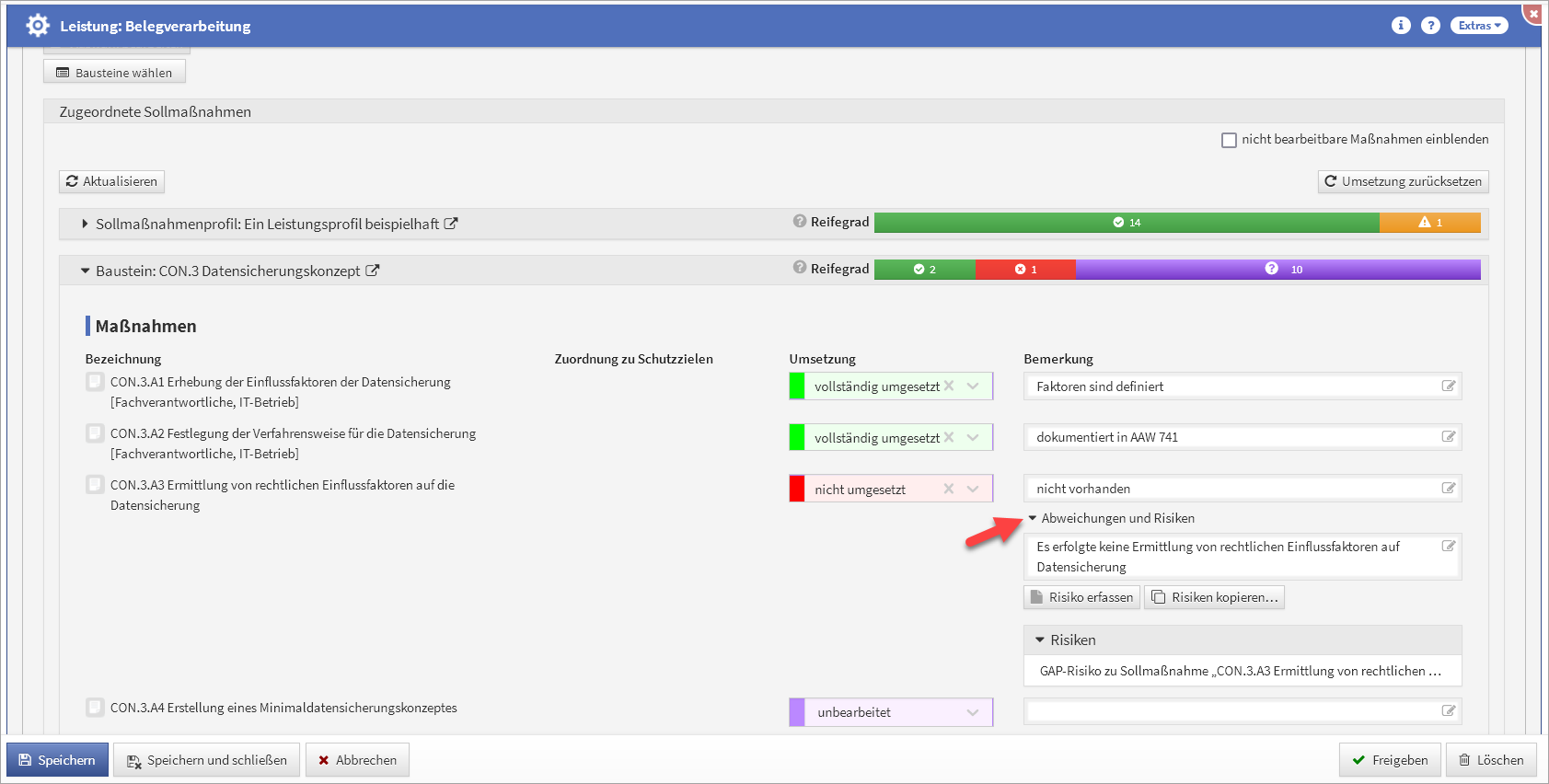Tick checkbox for CON.3.A4 Minimaldatensicherungskonzept

coord(95,708)
